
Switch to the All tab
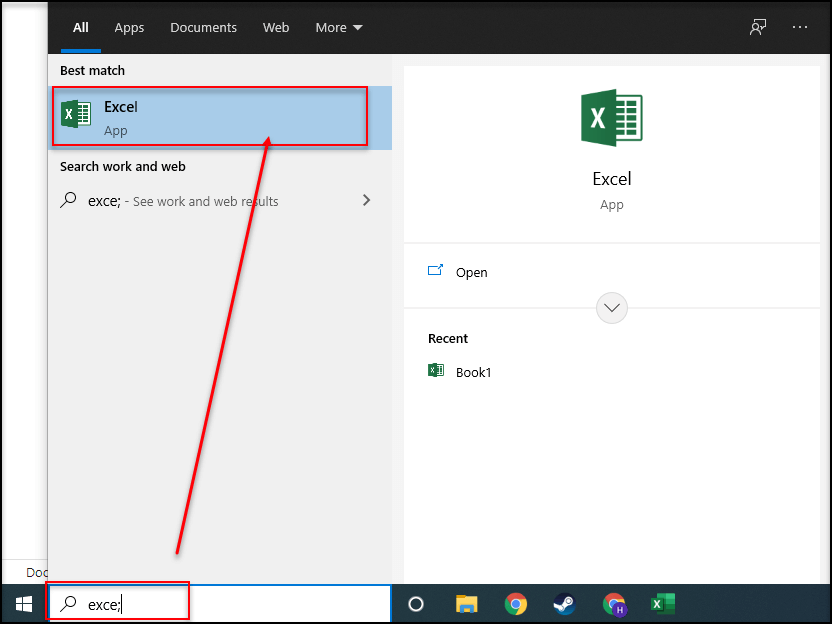tap(81, 28)
